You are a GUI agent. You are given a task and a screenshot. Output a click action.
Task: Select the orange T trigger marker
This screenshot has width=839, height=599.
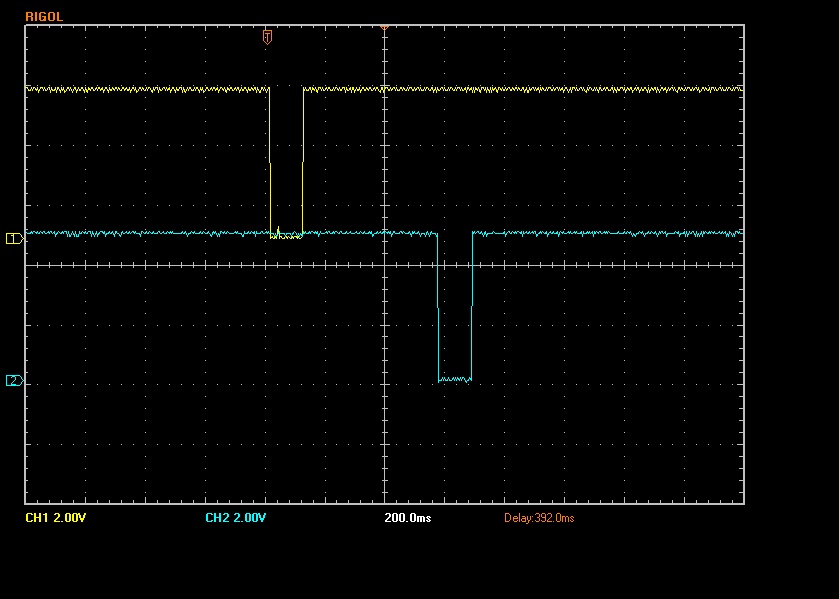267,37
